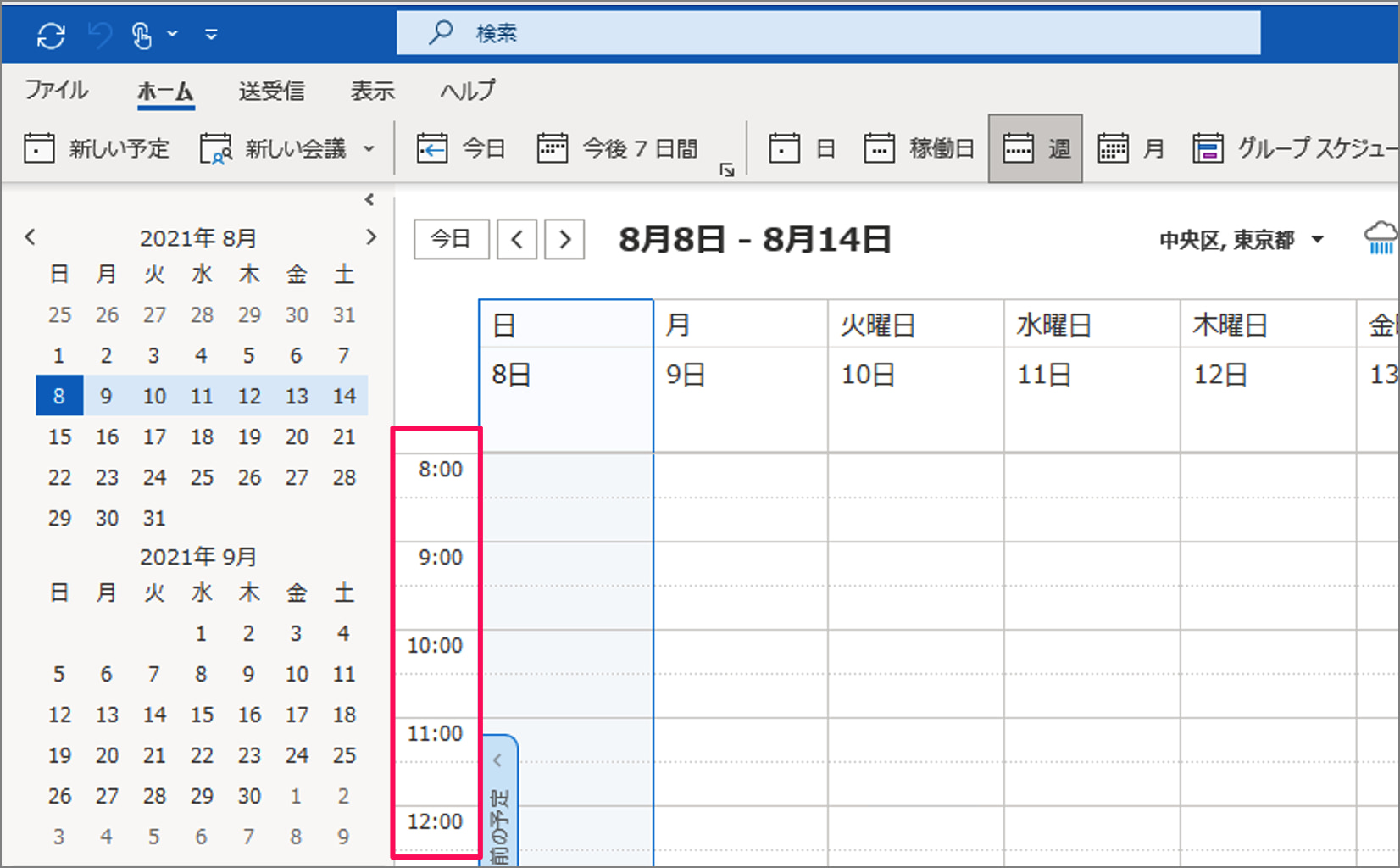The image size is (1400, 868).
Task: Open the 新しい会議 dropdown arrow
Action: click(369, 147)
